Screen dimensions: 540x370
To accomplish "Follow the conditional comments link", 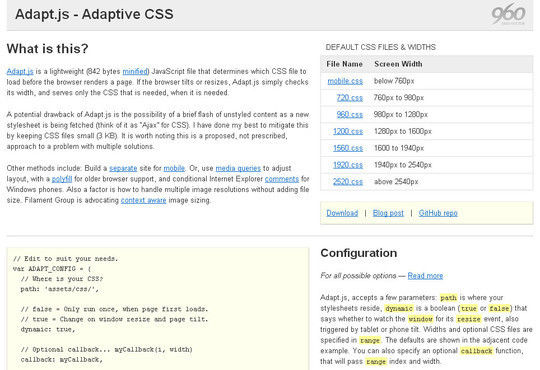I will point(282,179).
